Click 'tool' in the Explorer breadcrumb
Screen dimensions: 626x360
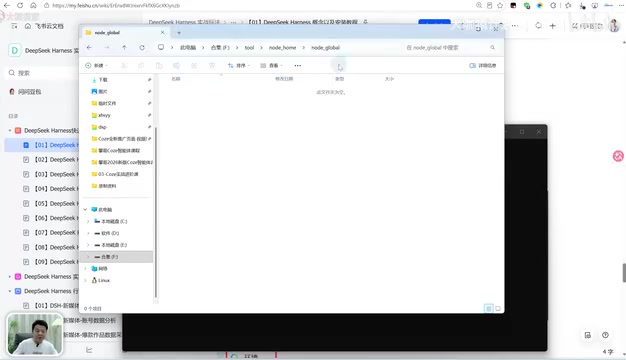(249, 47)
